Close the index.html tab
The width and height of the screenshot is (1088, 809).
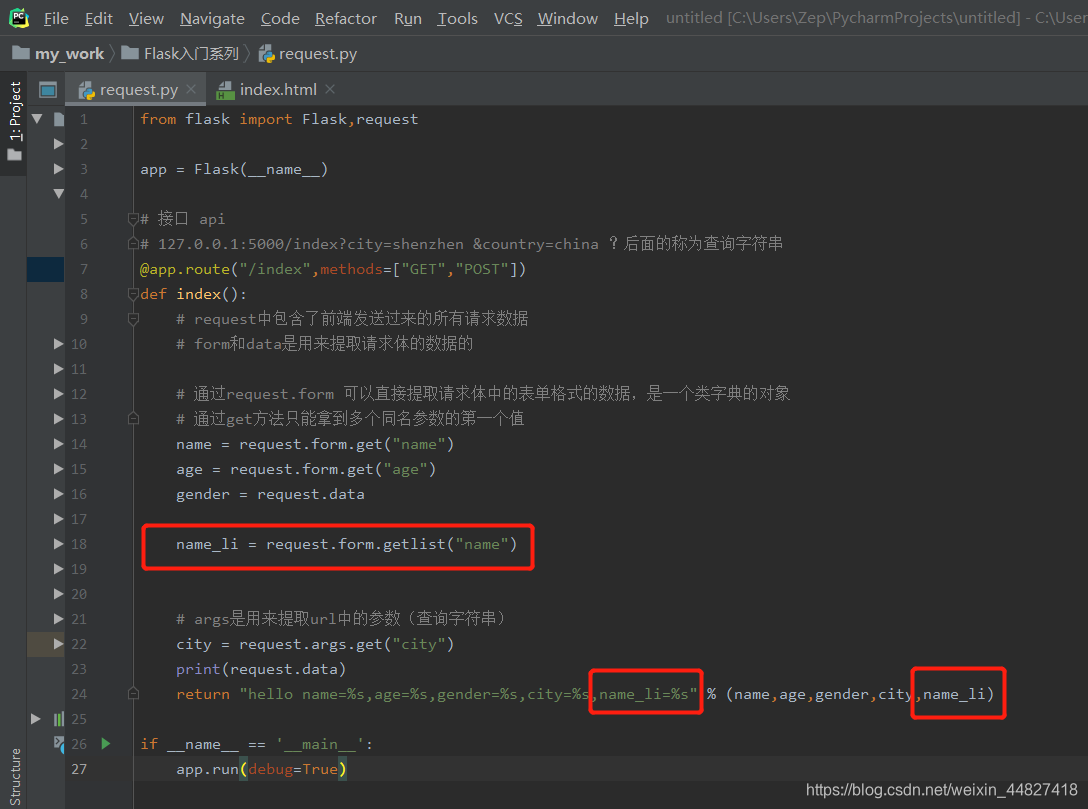[x=330, y=89]
